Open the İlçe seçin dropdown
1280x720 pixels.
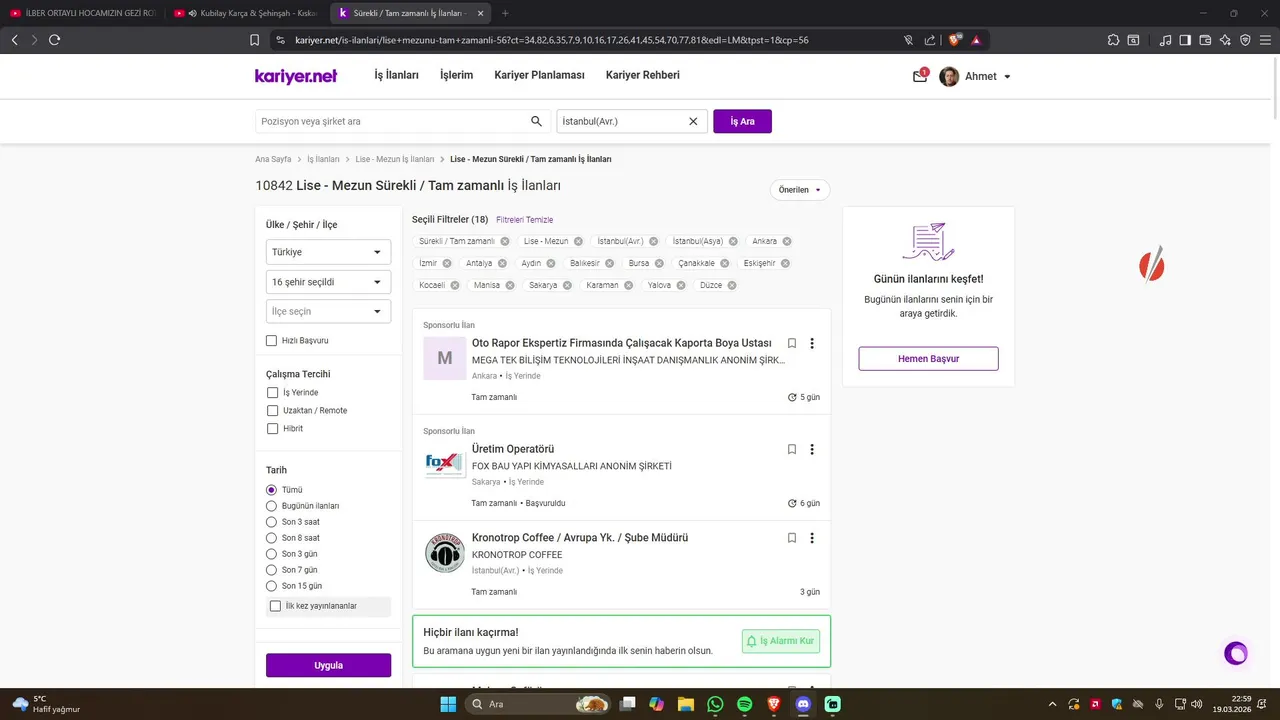coord(328,311)
